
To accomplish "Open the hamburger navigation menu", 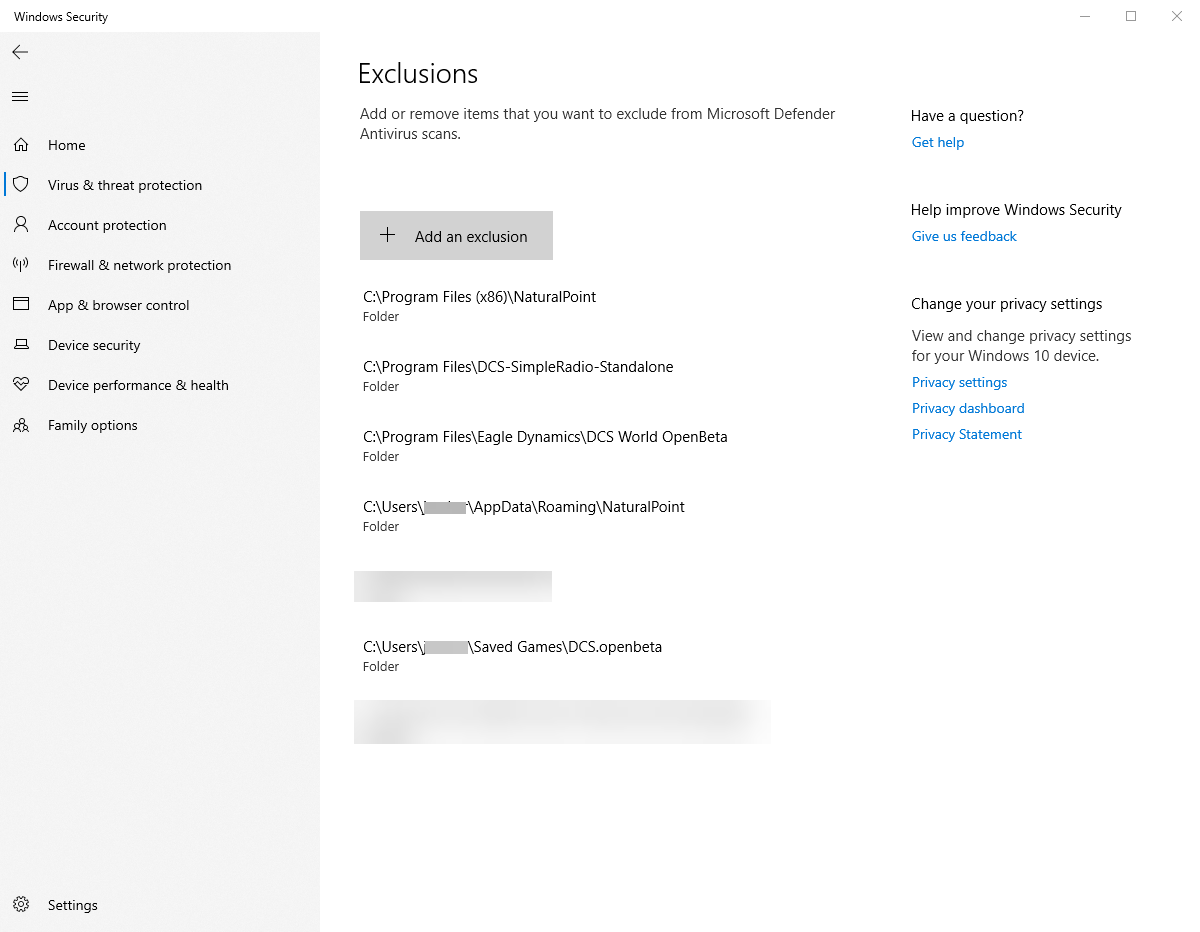I will tap(20, 97).
